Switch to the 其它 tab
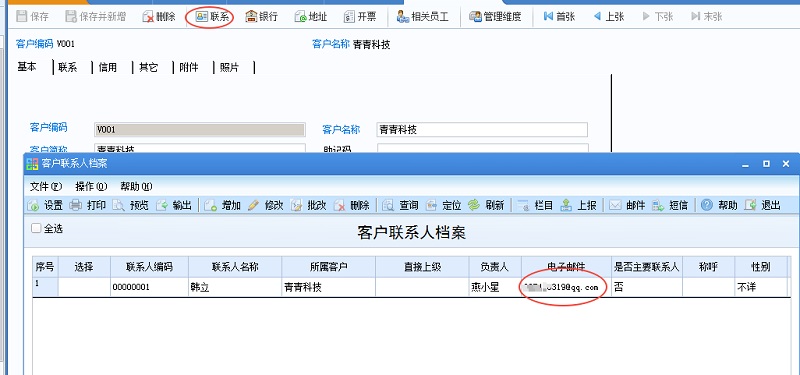 (148, 67)
